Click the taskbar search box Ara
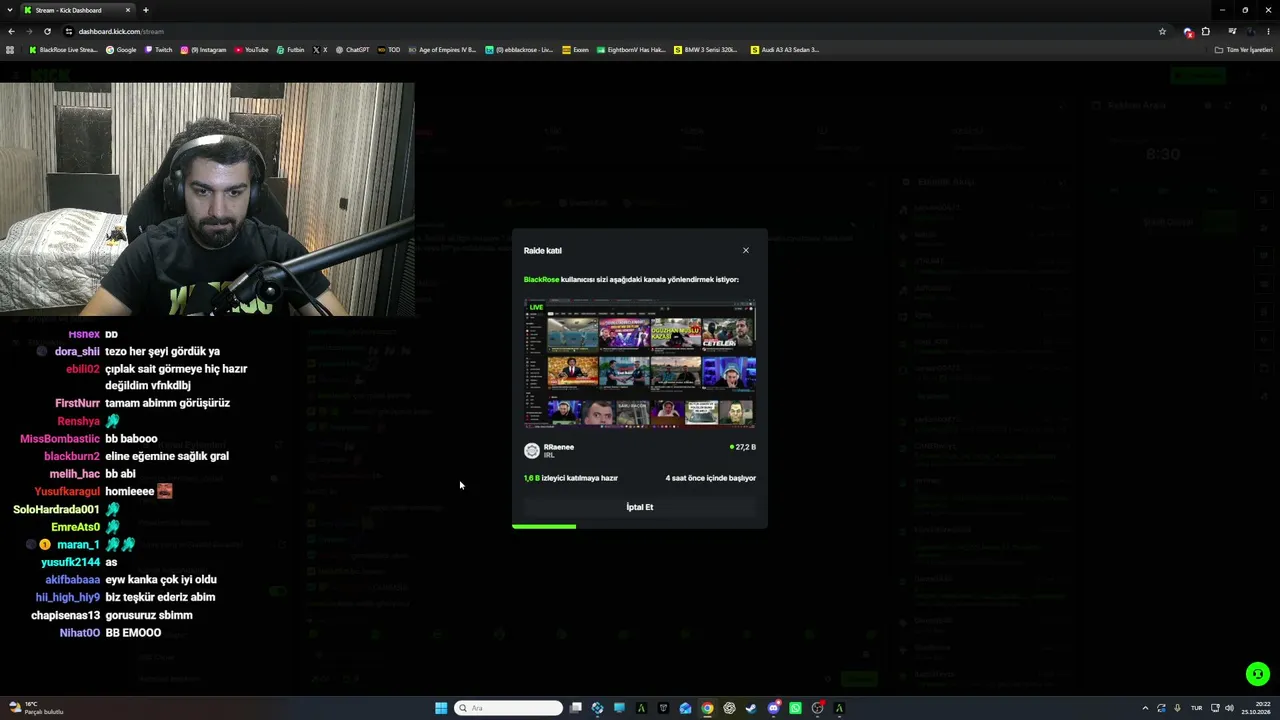1280x720 pixels. [508, 708]
